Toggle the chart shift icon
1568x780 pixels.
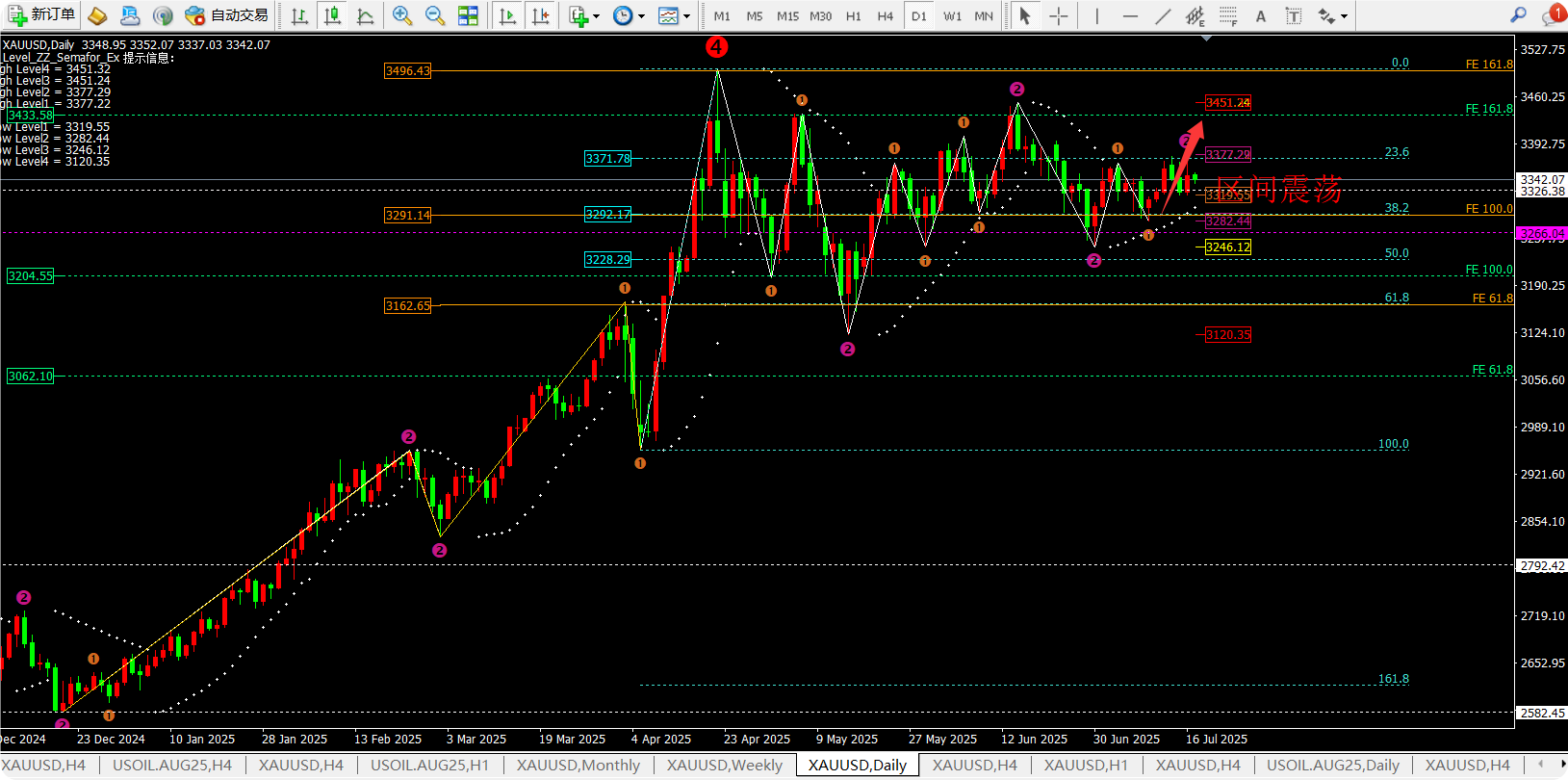click(x=541, y=15)
